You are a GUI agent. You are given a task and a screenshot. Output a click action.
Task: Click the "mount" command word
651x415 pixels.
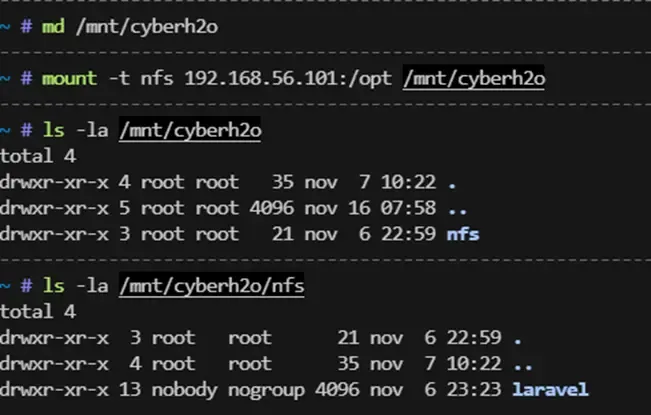67,78
